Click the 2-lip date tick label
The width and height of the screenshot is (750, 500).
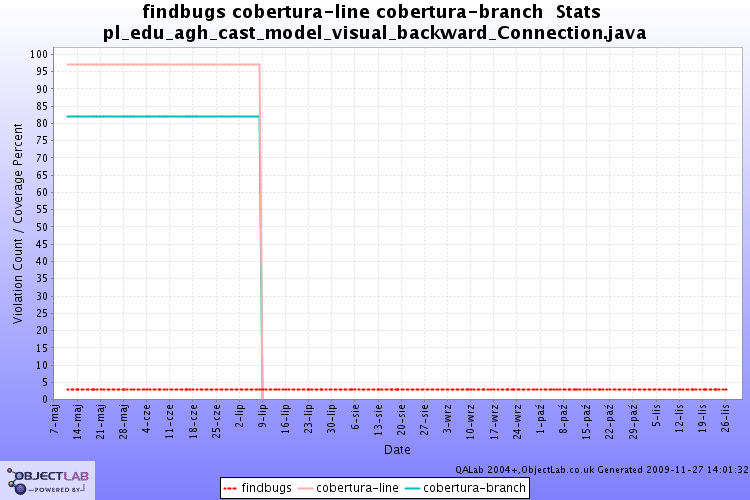(x=240, y=417)
